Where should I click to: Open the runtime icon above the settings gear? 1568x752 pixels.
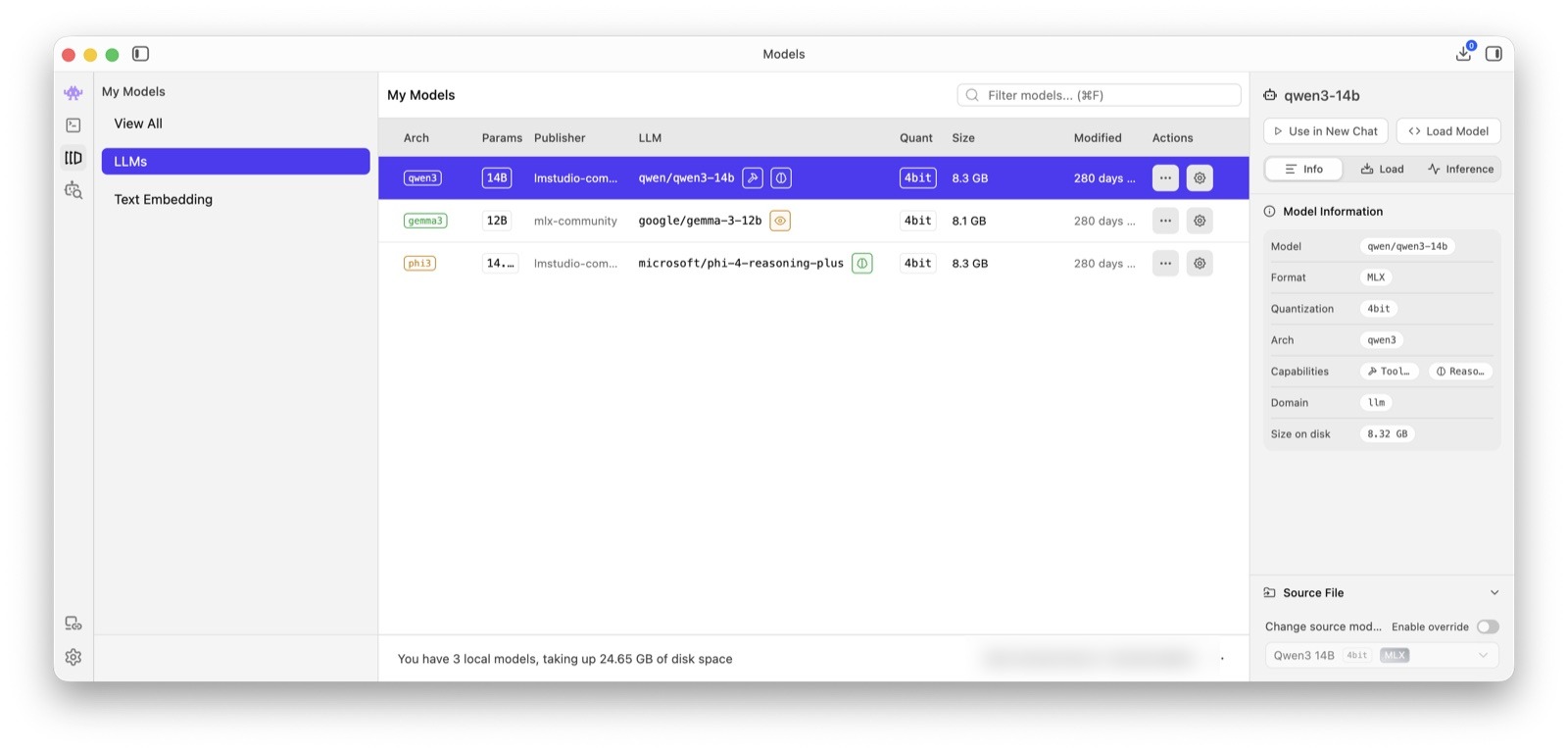click(x=73, y=624)
